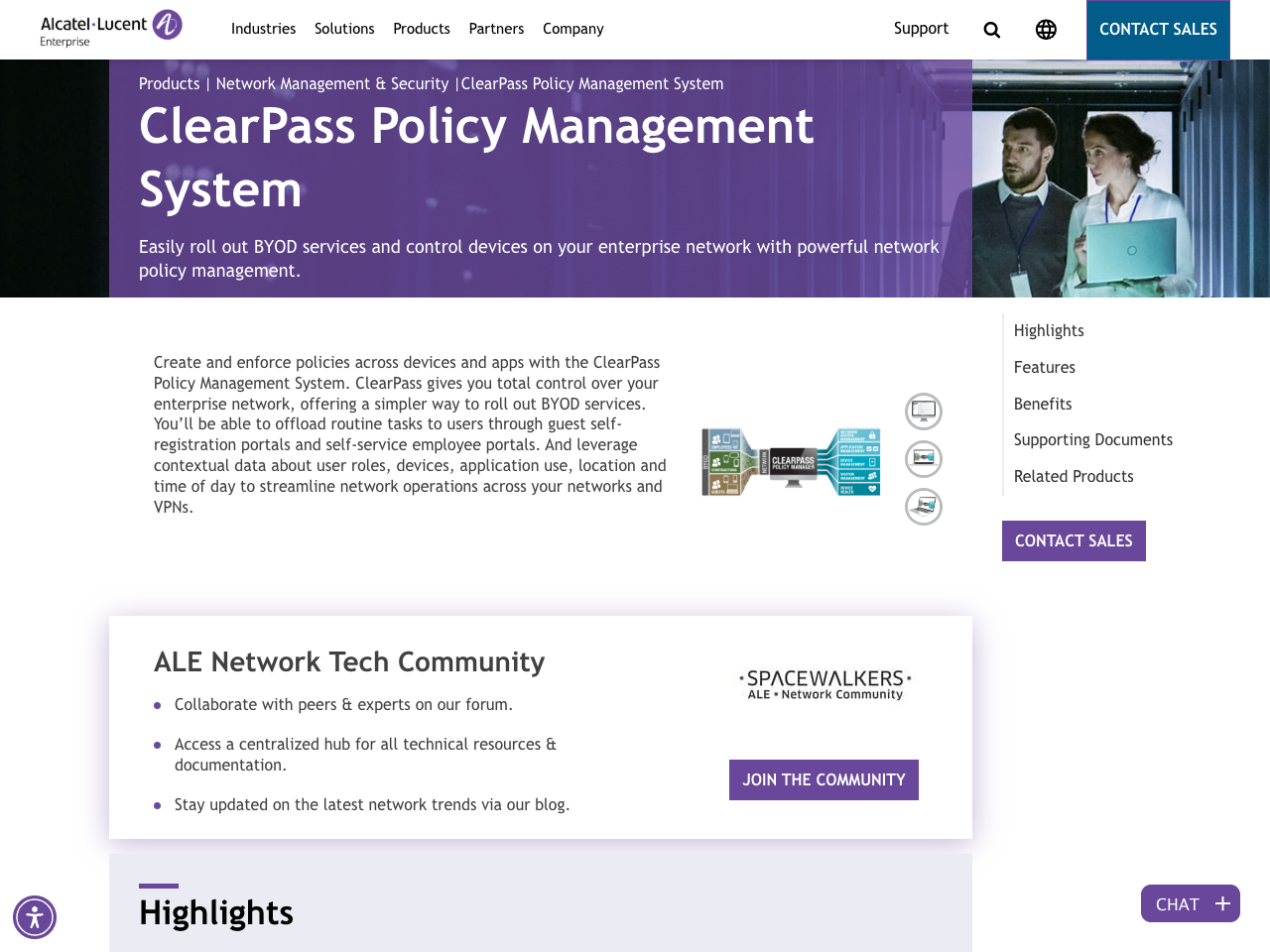Select the second circular image thumbnail
Screen dimensions: 1270x952
(924, 458)
